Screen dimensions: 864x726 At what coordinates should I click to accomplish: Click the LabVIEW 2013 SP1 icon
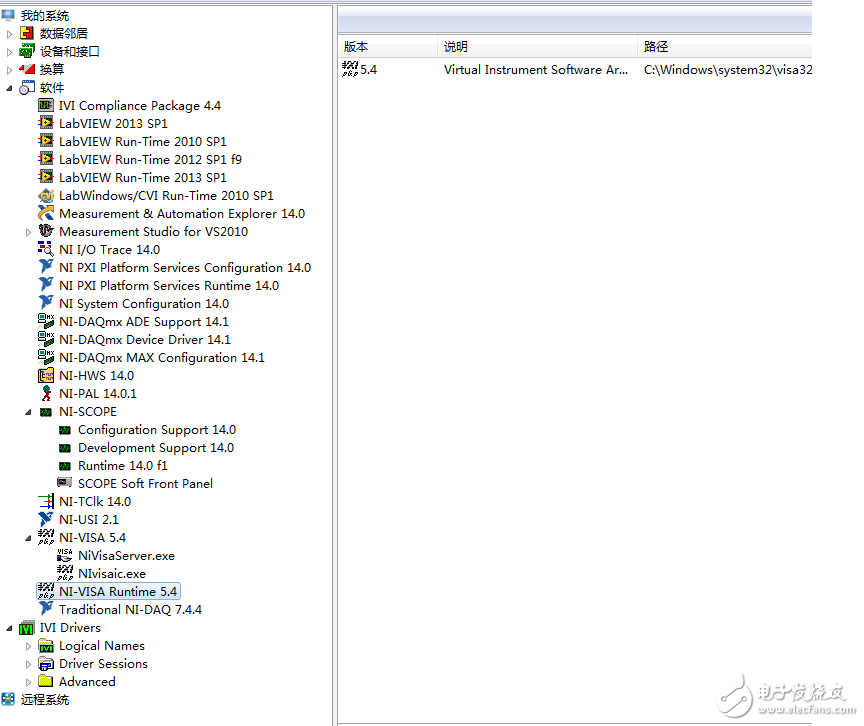[46, 123]
